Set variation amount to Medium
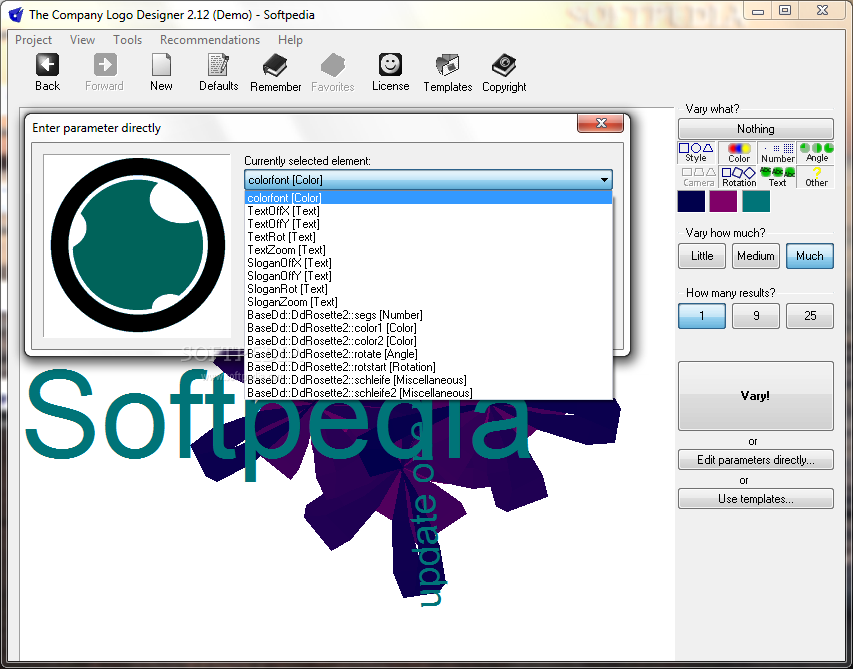Image resolution: width=853 pixels, height=669 pixels. [756, 256]
